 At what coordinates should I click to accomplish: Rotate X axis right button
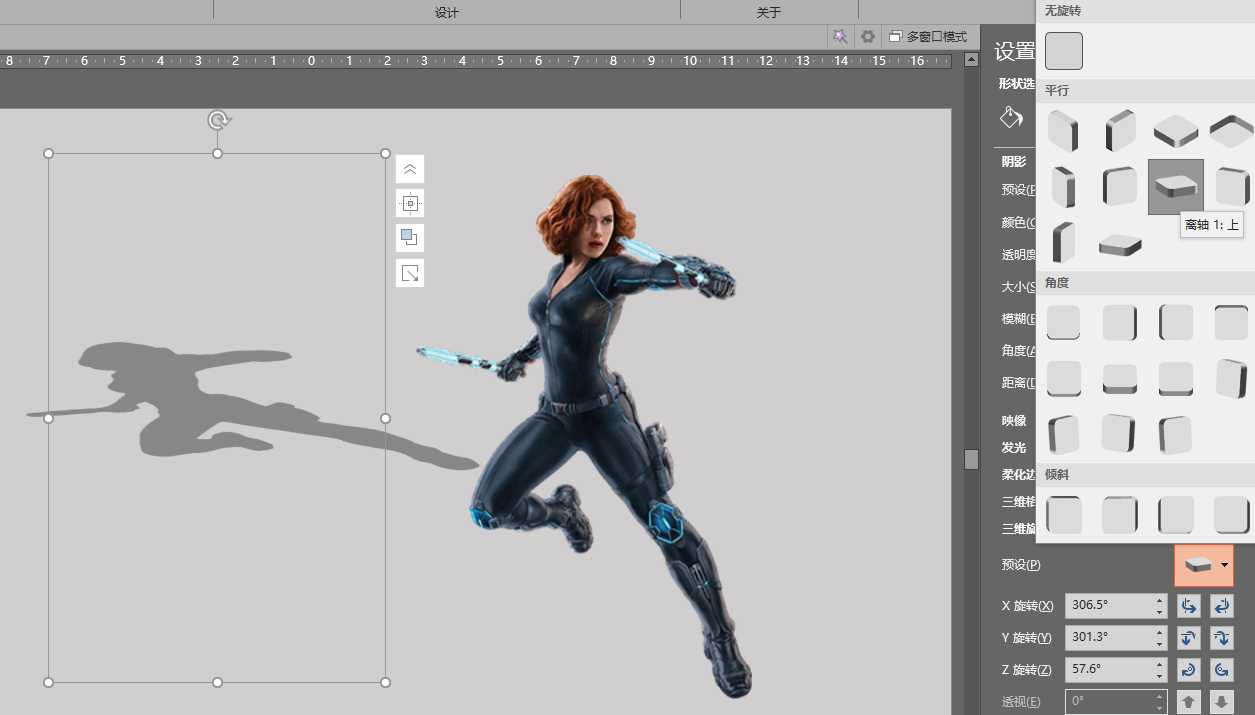pos(1221,606)
